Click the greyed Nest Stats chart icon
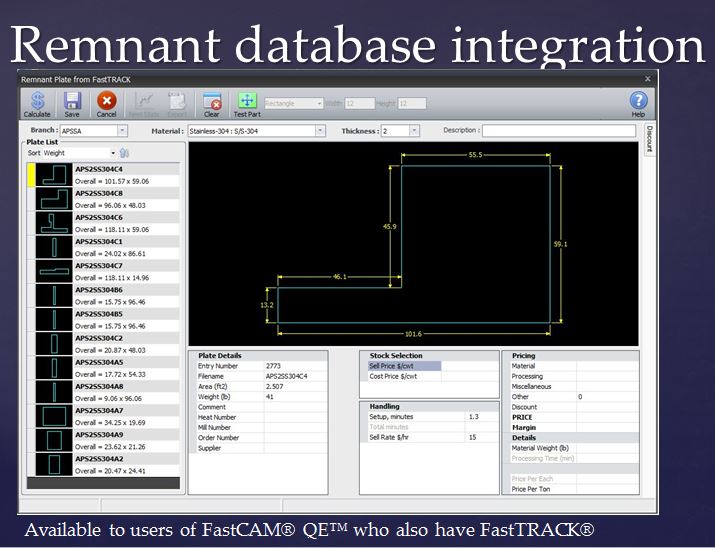Screen dimensions: 715x548 coord(144,100)
